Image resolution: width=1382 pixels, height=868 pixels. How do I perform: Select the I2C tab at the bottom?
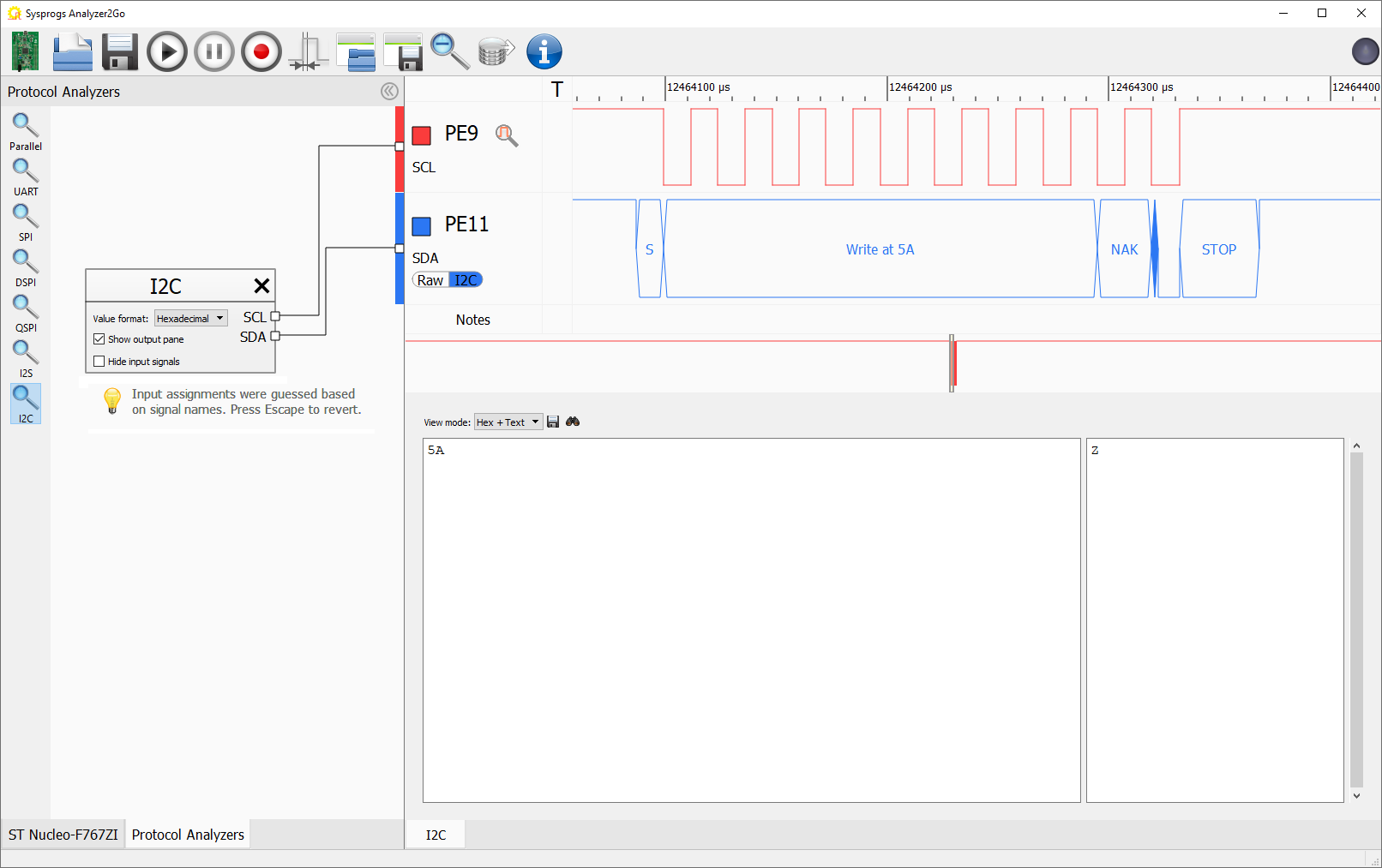pyautogui.click(x=436, y=834)
